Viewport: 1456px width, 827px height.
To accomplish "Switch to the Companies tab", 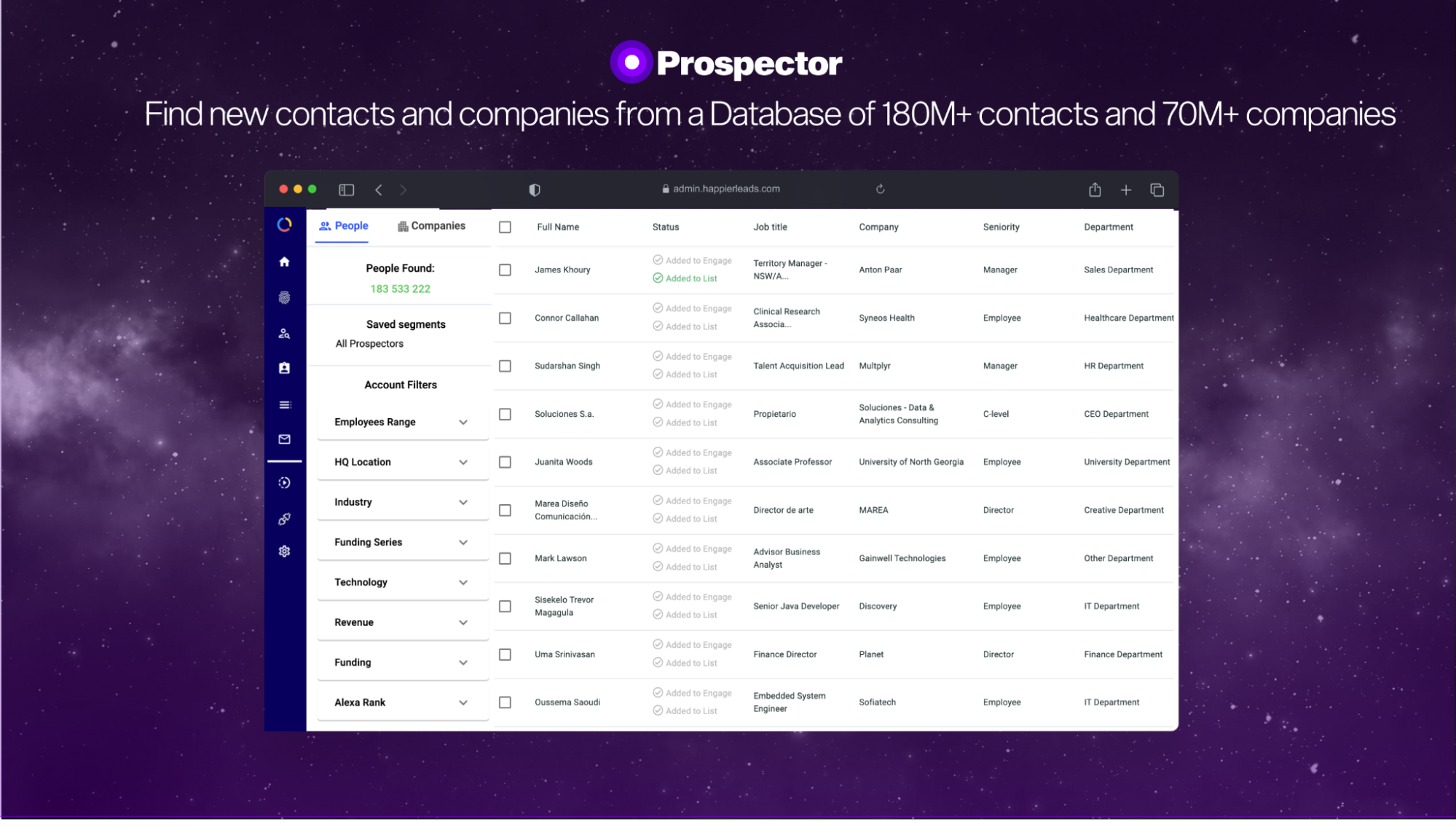I will [x=431, y=225].
